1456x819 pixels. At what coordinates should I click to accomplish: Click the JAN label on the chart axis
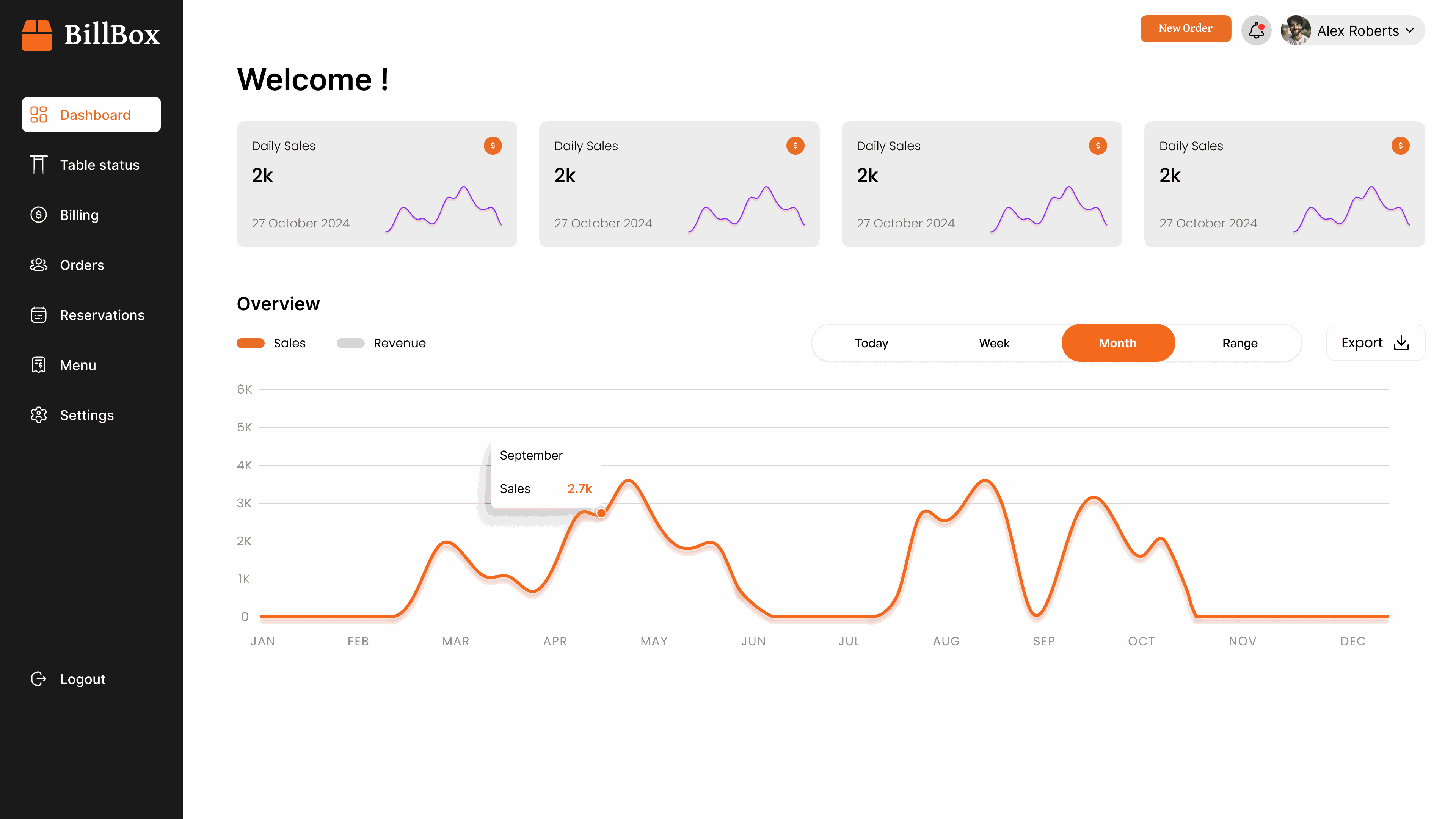pyautogui.click(x=263, y=641)
